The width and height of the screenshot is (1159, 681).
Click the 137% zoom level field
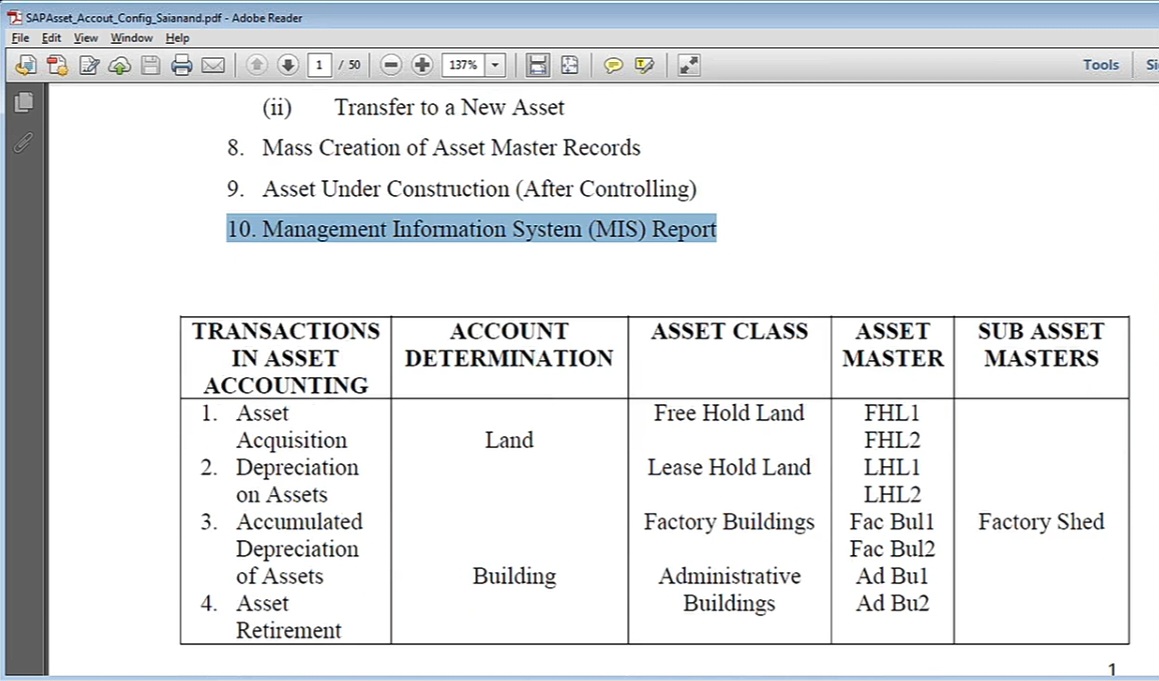463,65
